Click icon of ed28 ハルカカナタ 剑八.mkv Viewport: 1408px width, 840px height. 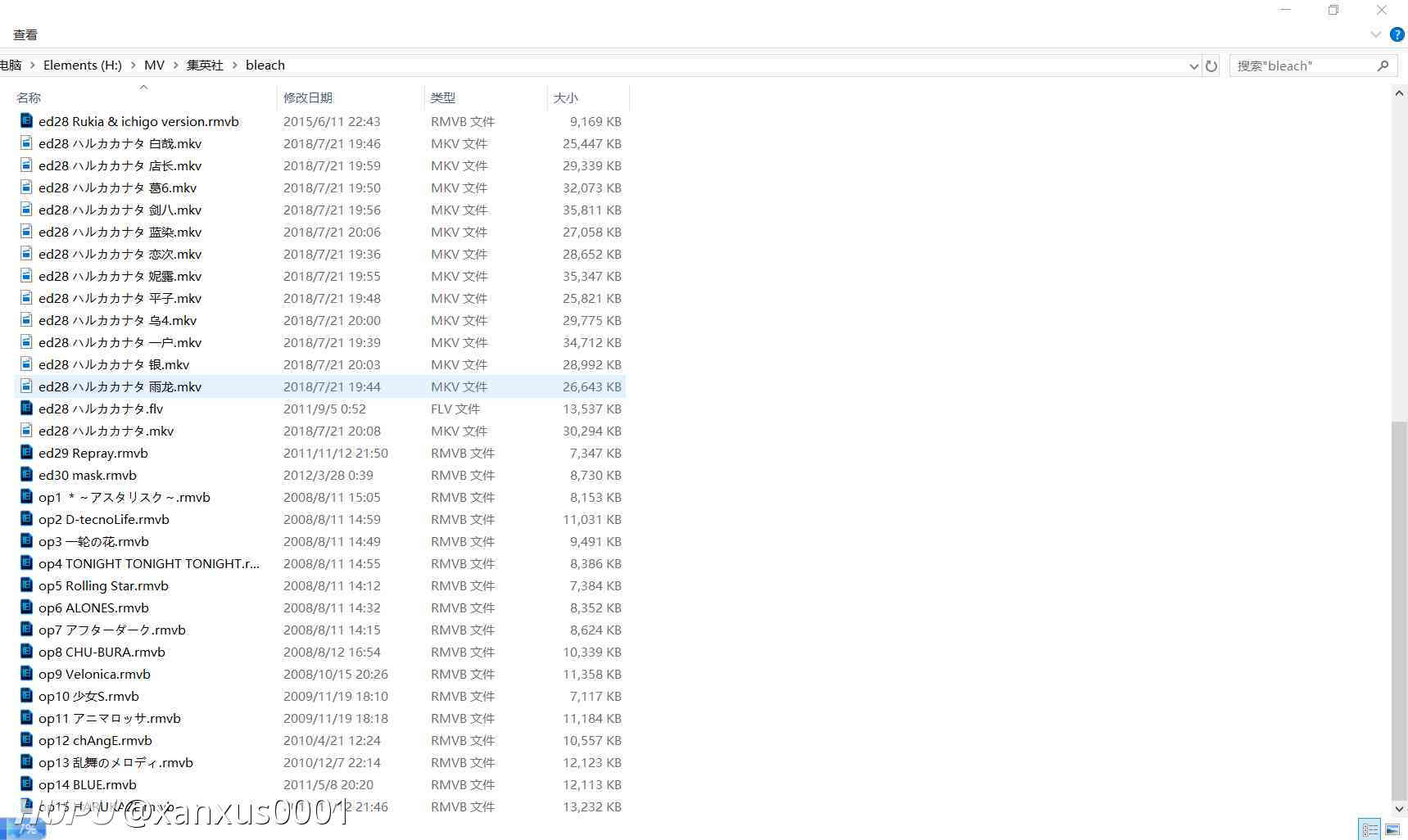pos(26,209)
